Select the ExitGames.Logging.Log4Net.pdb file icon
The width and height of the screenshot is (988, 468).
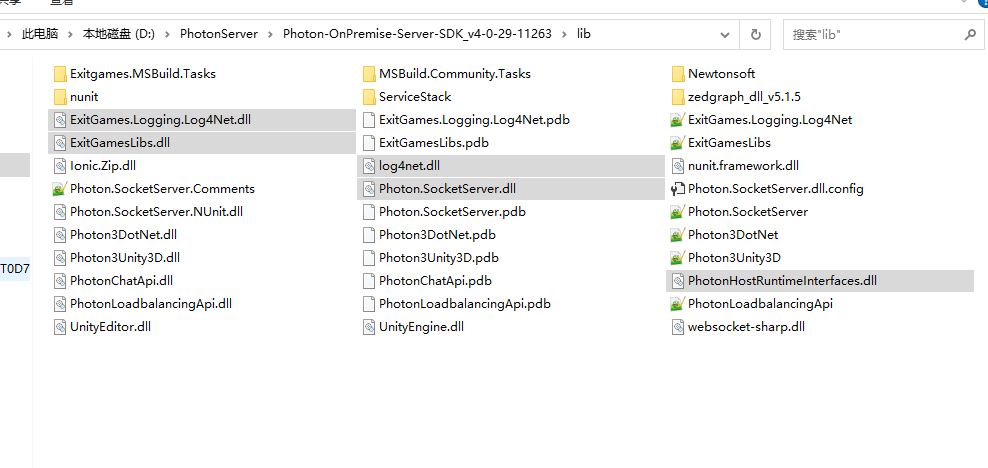(369, 120)
